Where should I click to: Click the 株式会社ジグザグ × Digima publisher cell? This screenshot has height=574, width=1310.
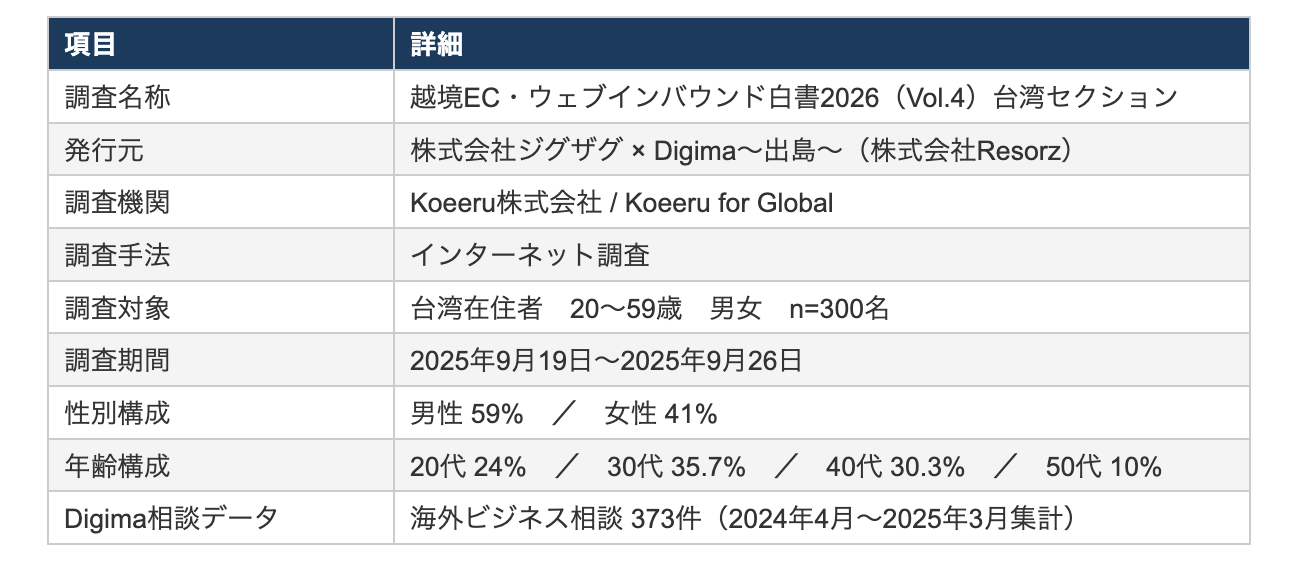745,150
